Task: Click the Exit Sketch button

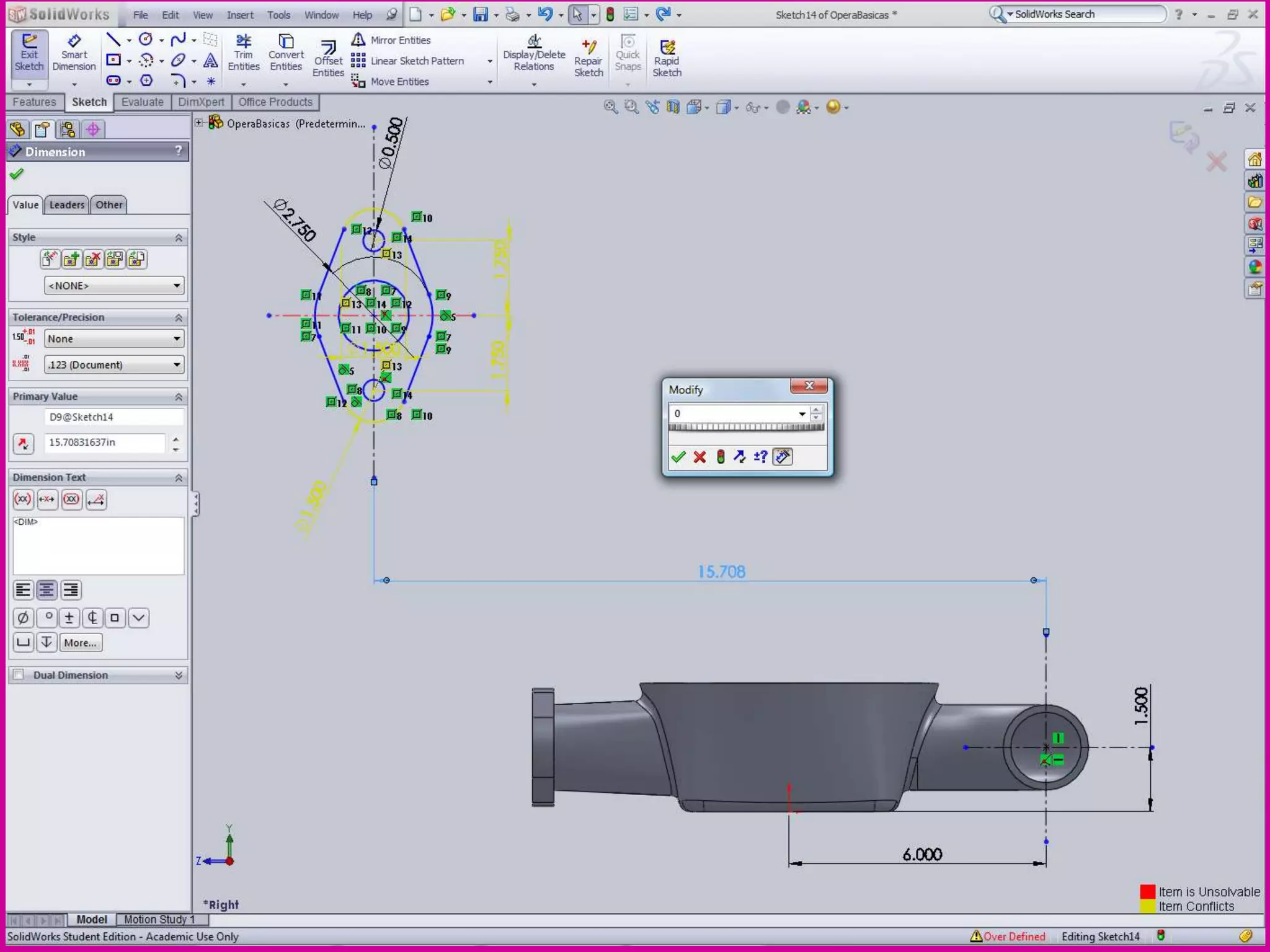Action: [x=29, y=53]
